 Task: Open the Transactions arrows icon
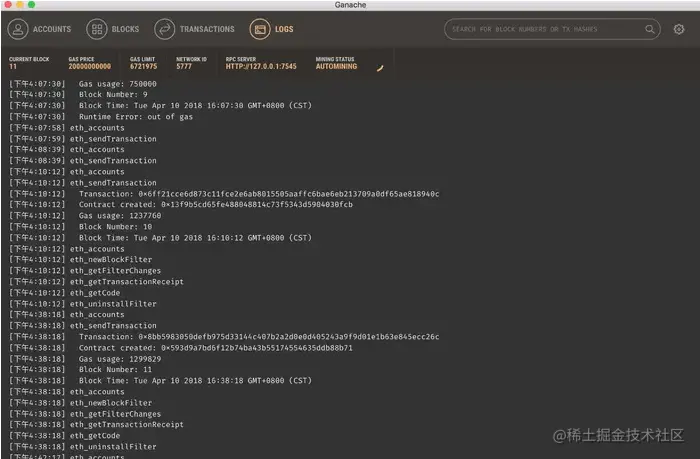click(x=164, y=29)
